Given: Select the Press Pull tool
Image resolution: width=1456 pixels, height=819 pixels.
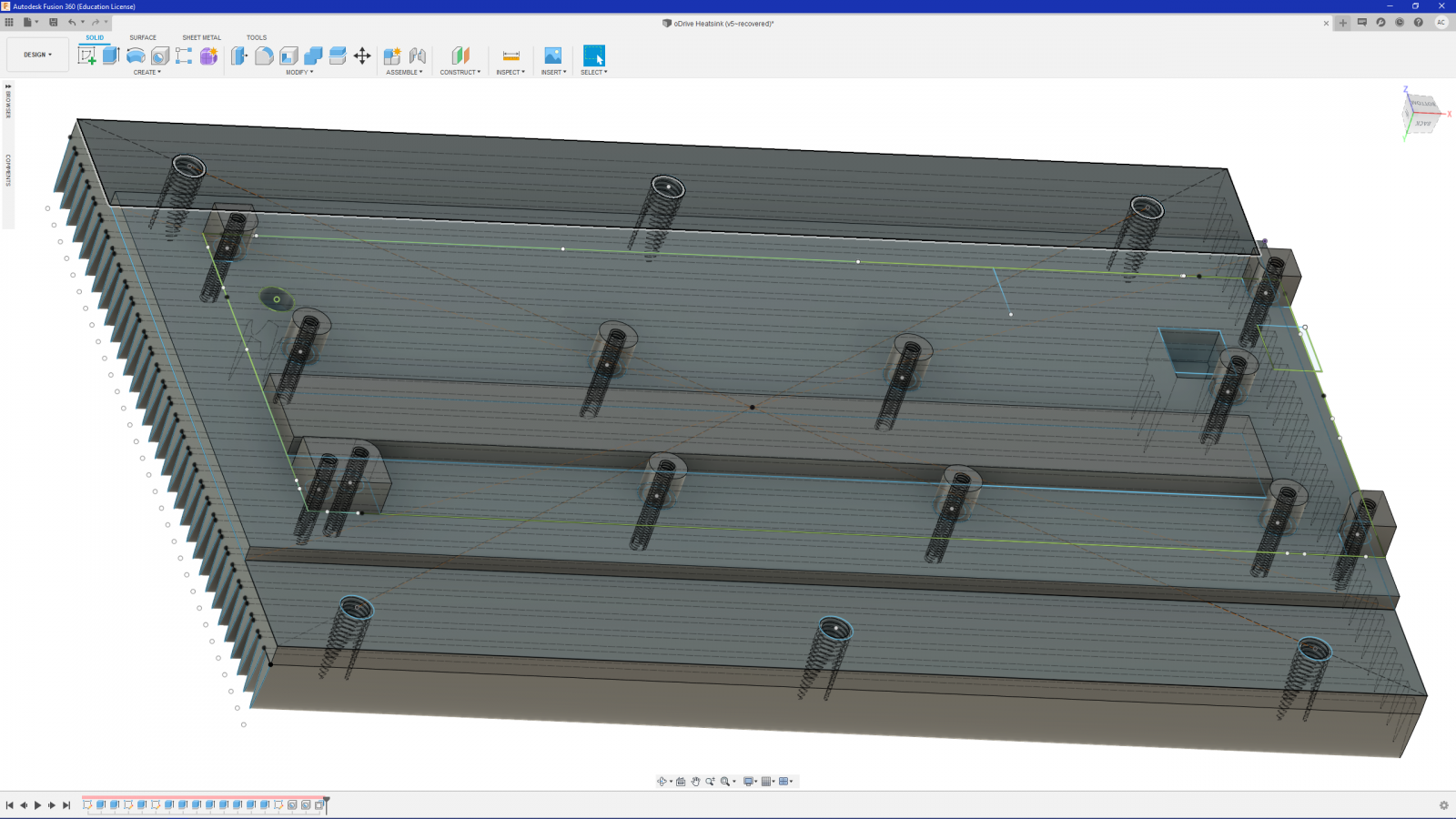Looking at the screenshot, I should tap(239, 56).
